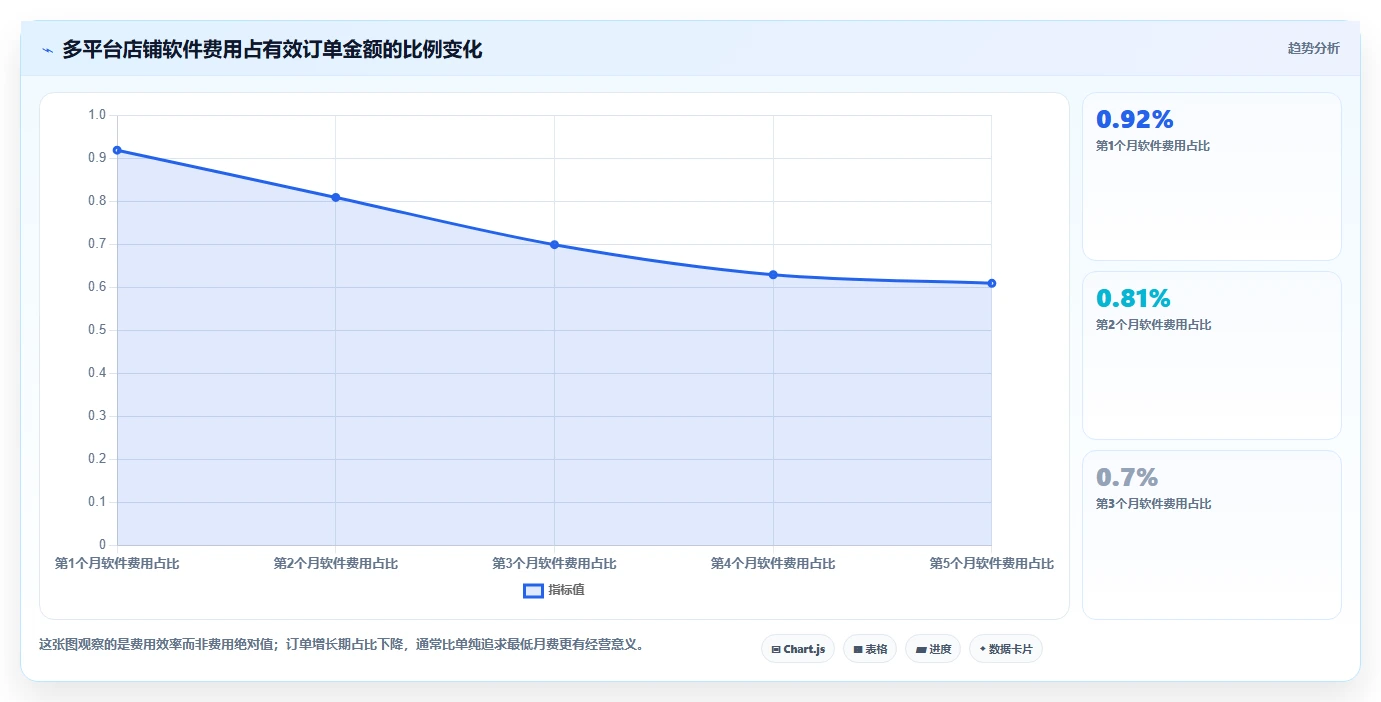
Task: Select the 数据卡片 tag button
Action: (x=1006, y=649)
